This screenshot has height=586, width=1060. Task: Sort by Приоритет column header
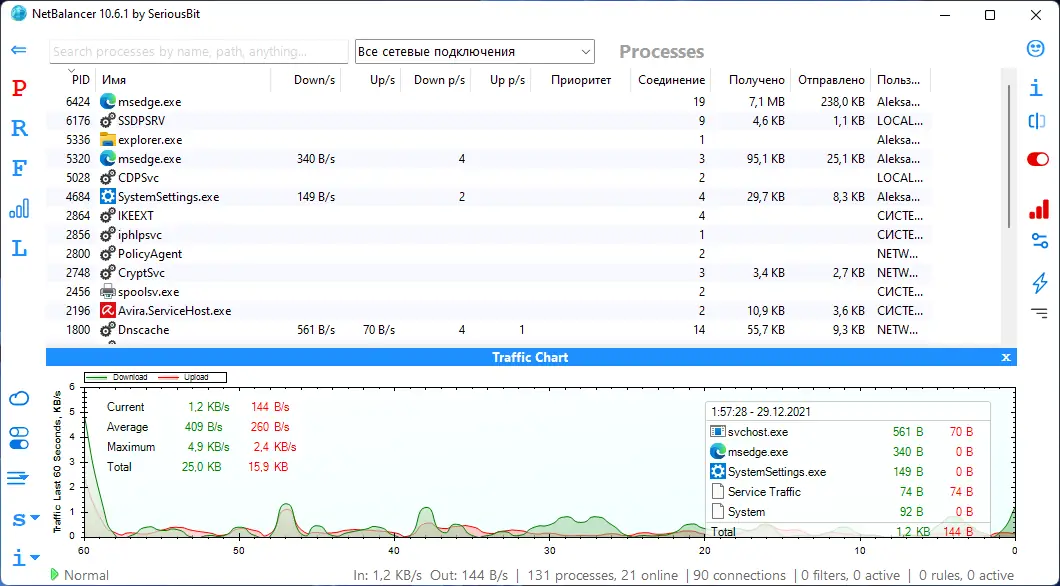pyautogui.click(x=581, y=80)
